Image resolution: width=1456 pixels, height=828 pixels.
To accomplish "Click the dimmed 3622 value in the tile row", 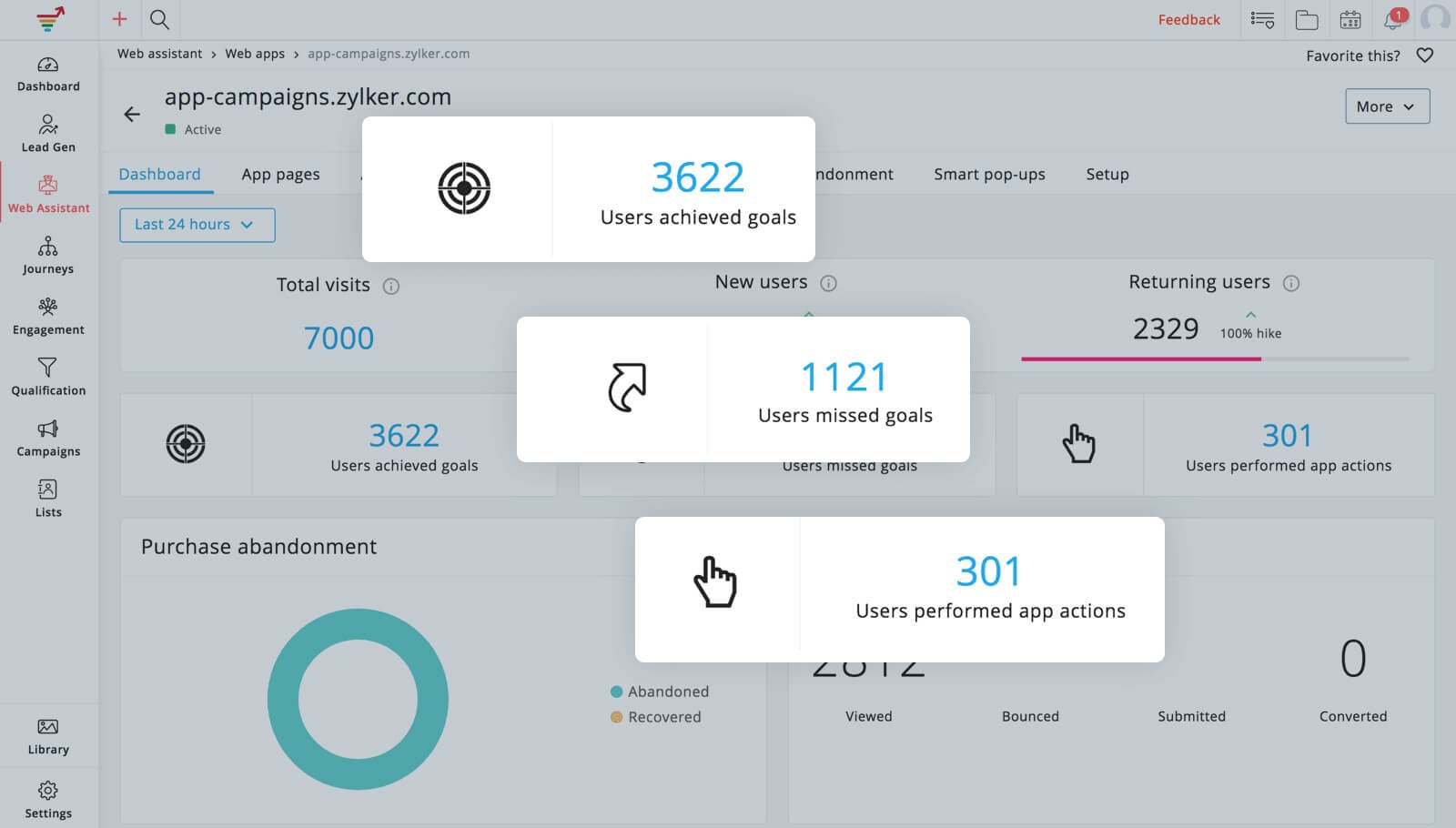I will click(404, 436).
